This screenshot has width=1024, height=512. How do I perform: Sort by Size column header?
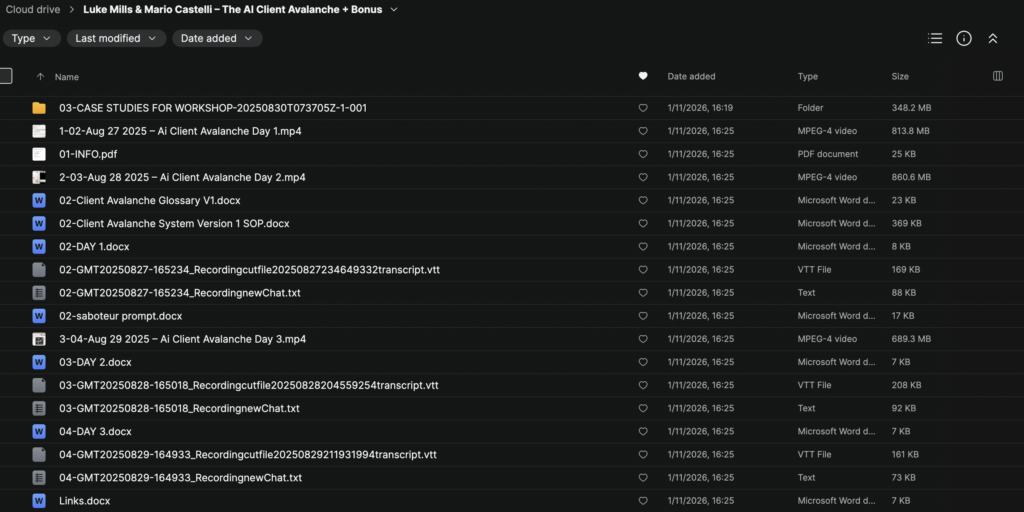pos(900,76)
